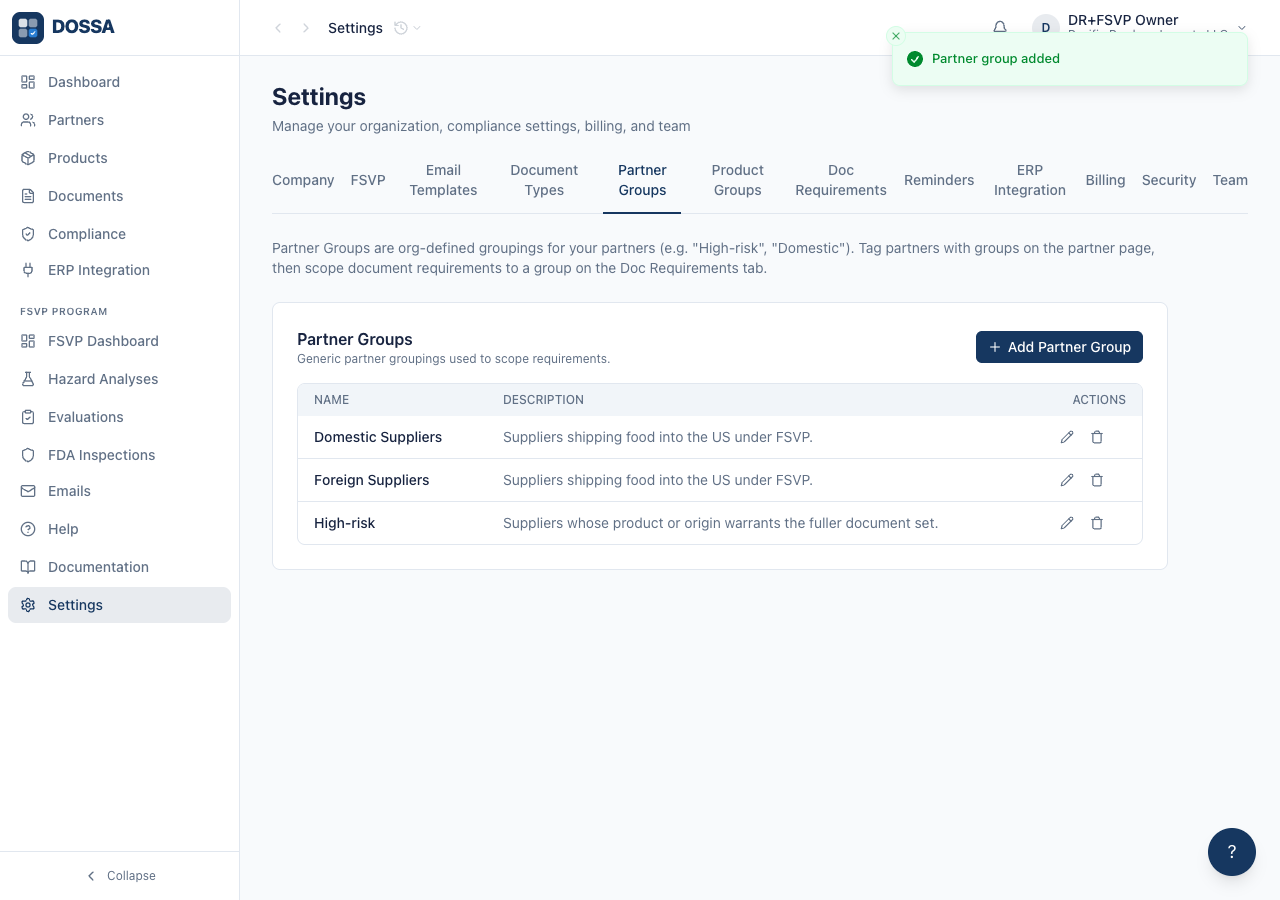Edit the Foreign Suppliers group
Image resolution: width=1280 pixels, height=900 pixels.
point(1067,480)
